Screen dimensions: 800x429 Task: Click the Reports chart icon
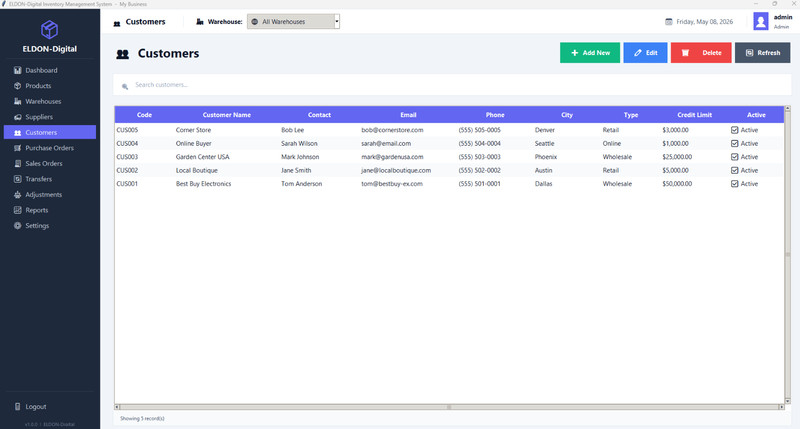coord(17,210)
